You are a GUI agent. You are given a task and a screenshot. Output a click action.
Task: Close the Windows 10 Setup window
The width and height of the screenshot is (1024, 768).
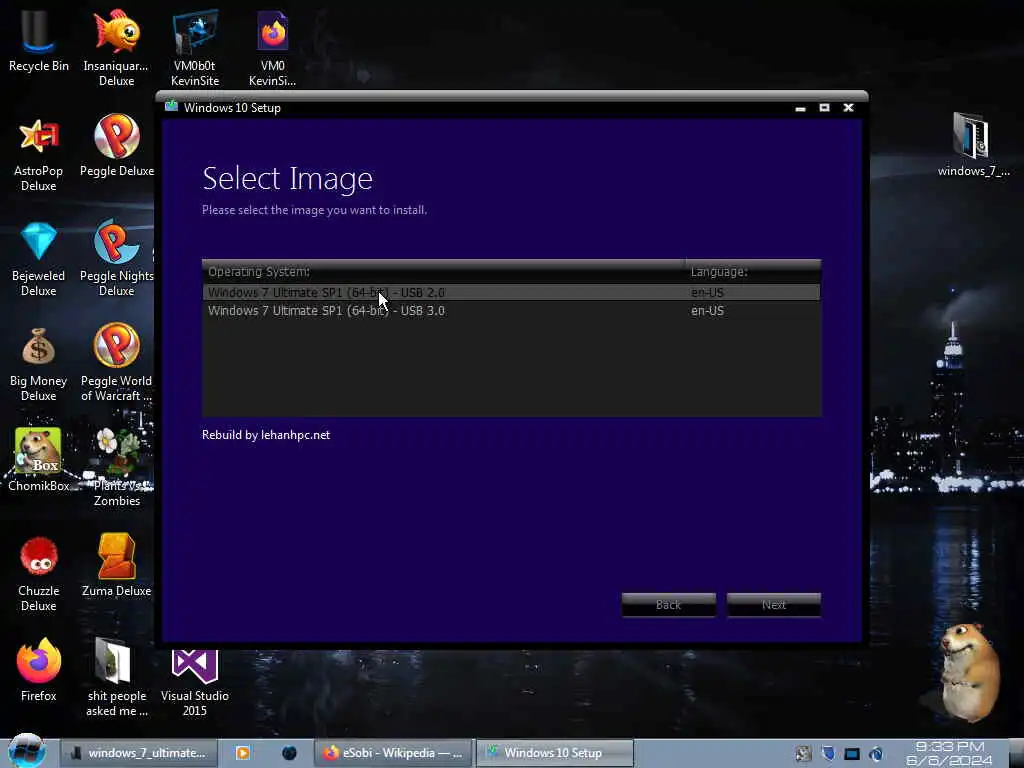coord(848,108)
